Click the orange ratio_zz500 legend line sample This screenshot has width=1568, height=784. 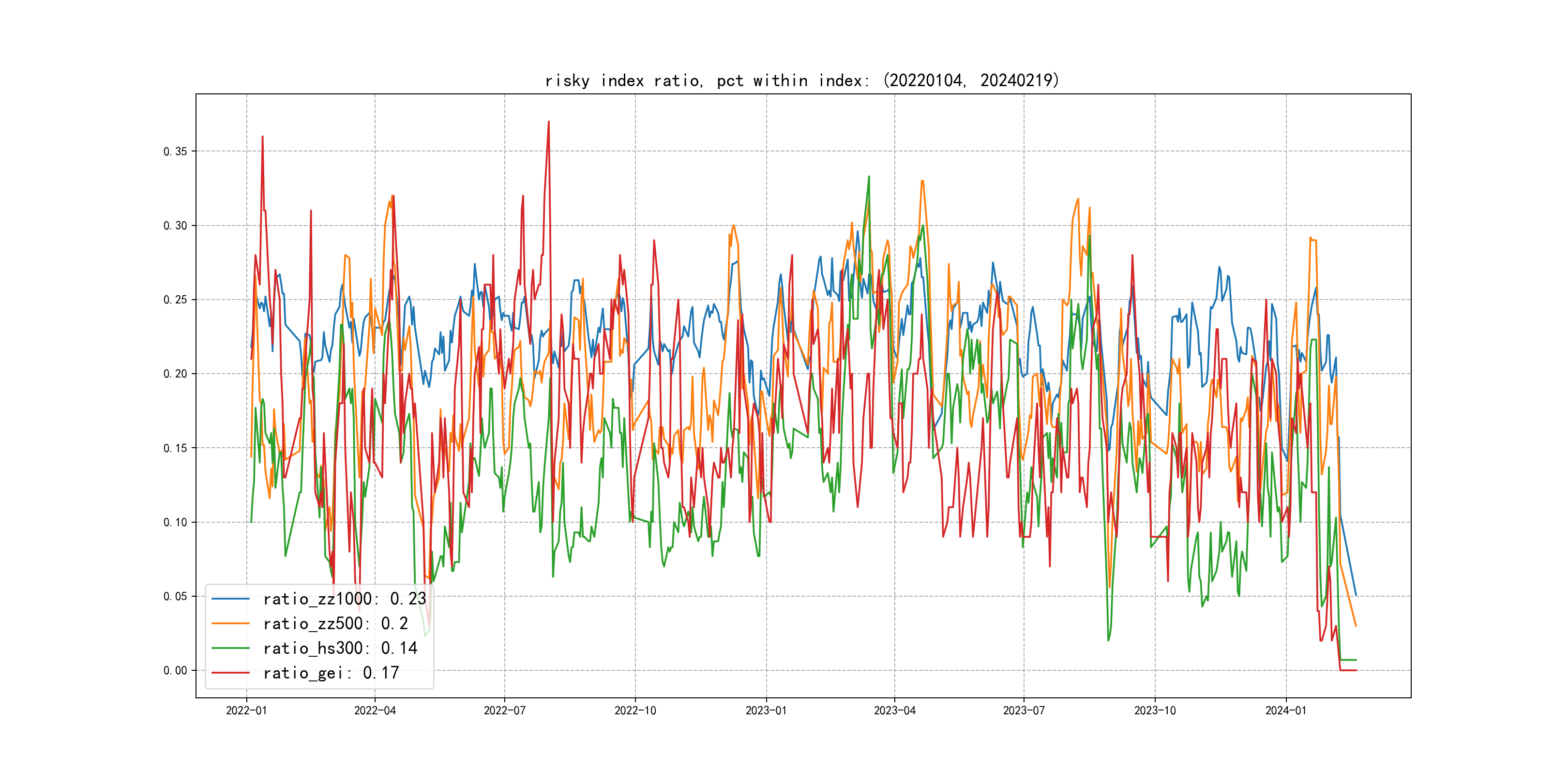(x=230, y=623)
